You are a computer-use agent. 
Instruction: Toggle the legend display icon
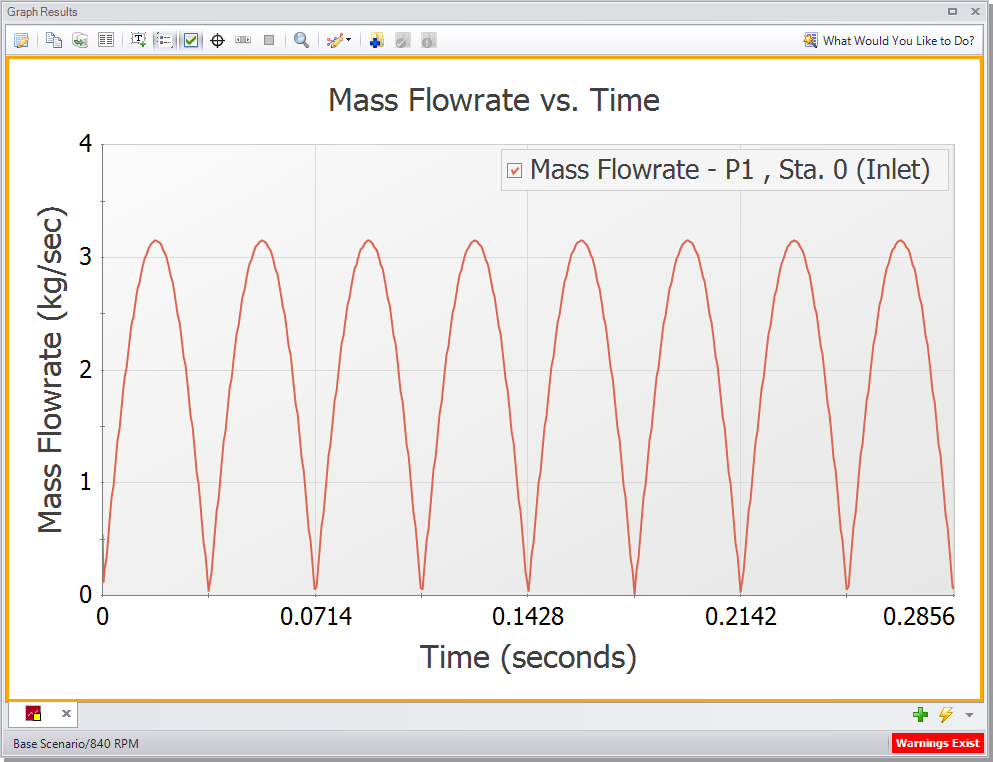point(165,41)
